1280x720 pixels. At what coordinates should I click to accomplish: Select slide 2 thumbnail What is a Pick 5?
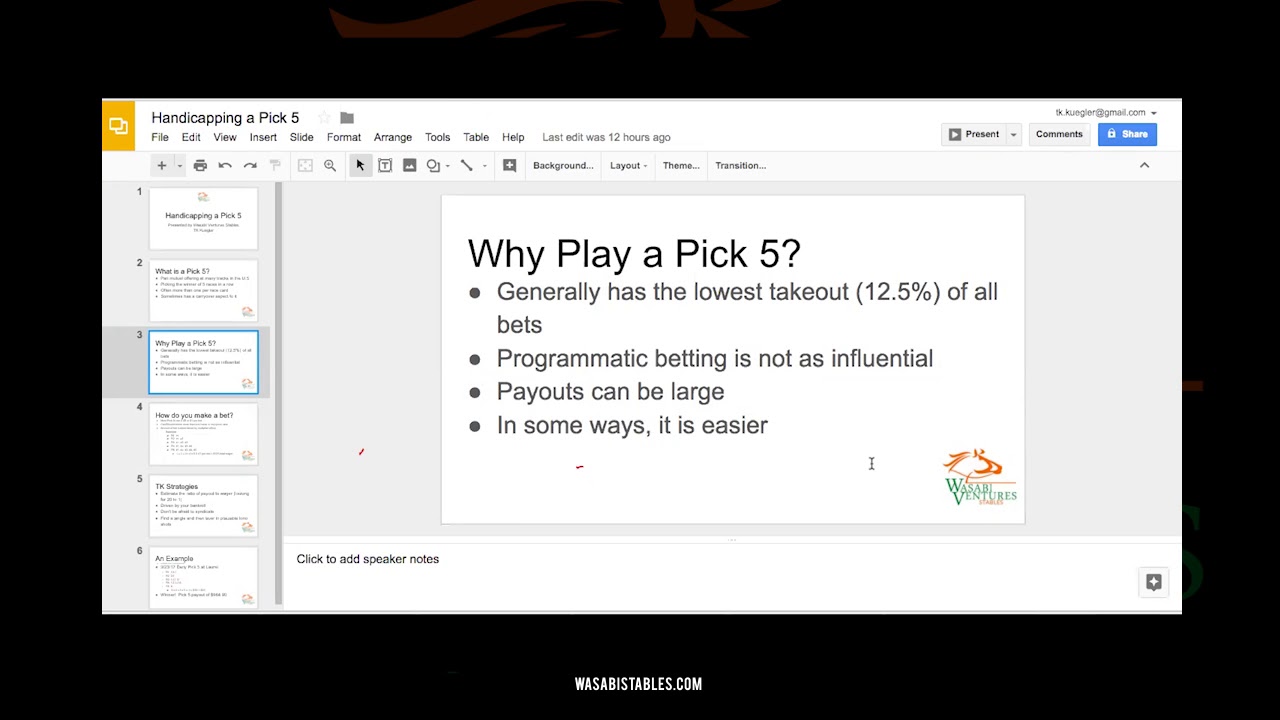coord(203,290)
